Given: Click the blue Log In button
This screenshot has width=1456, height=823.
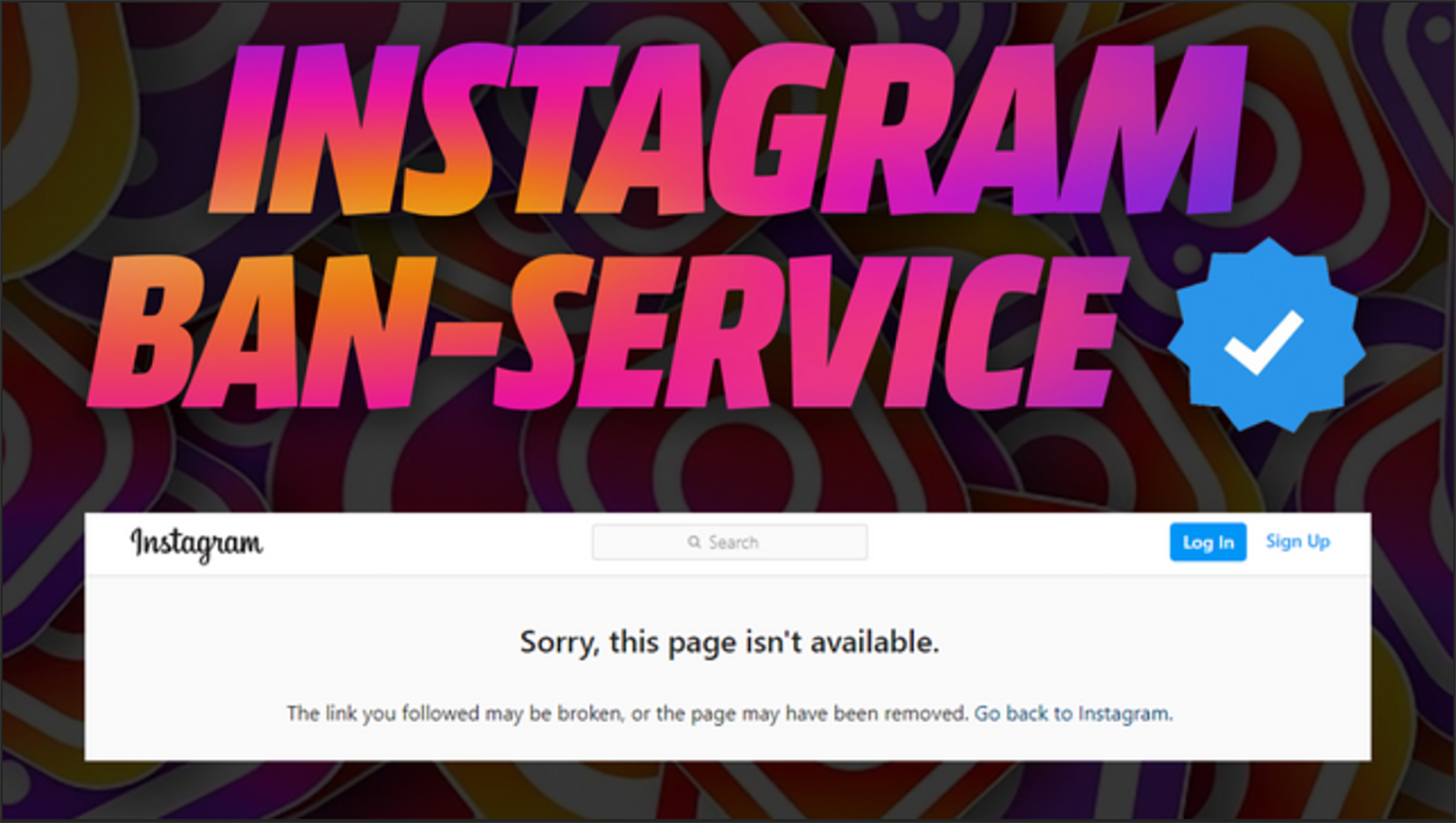Looking at the screenshot, I should [1208, 542].
